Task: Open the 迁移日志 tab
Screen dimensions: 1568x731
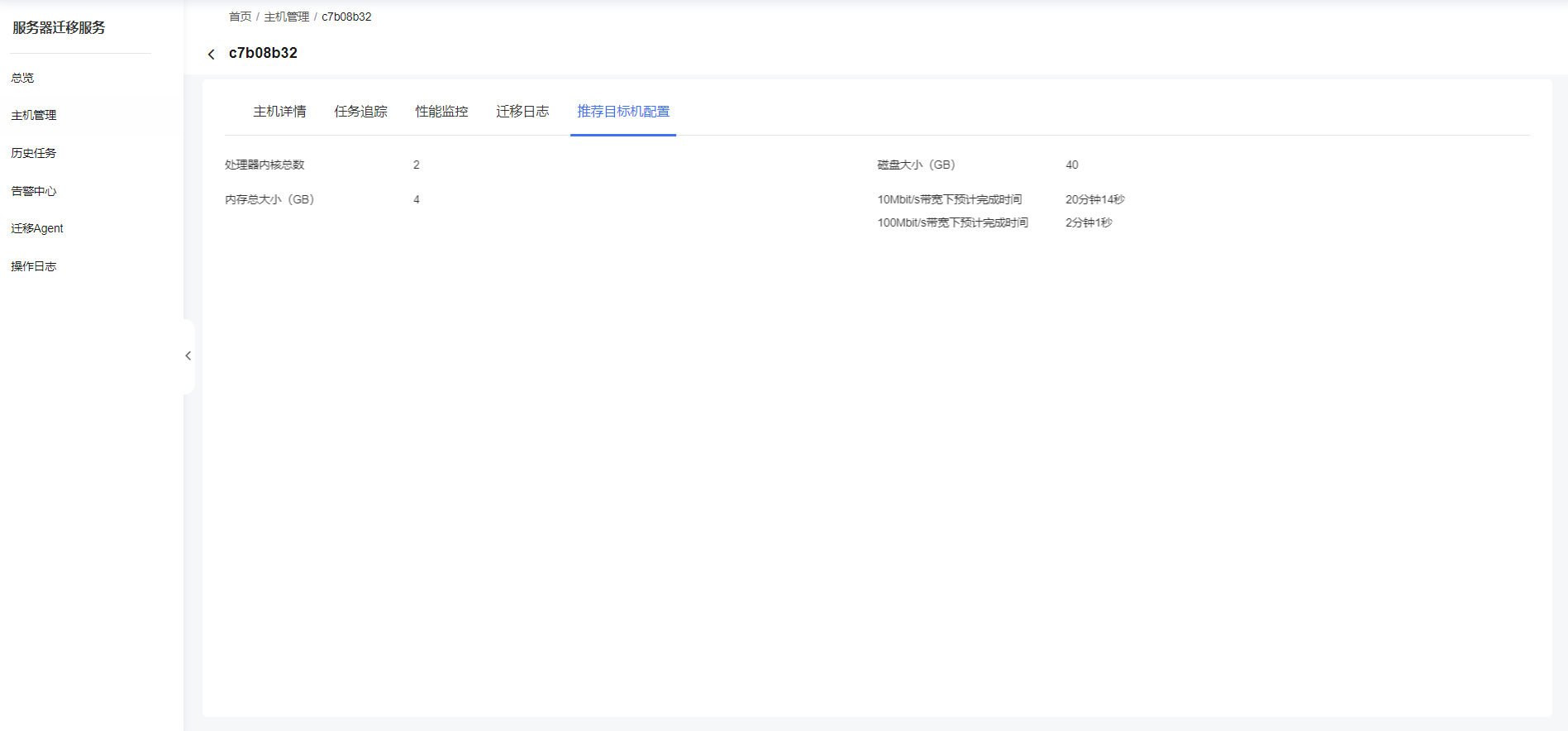Action: [522, 112]
